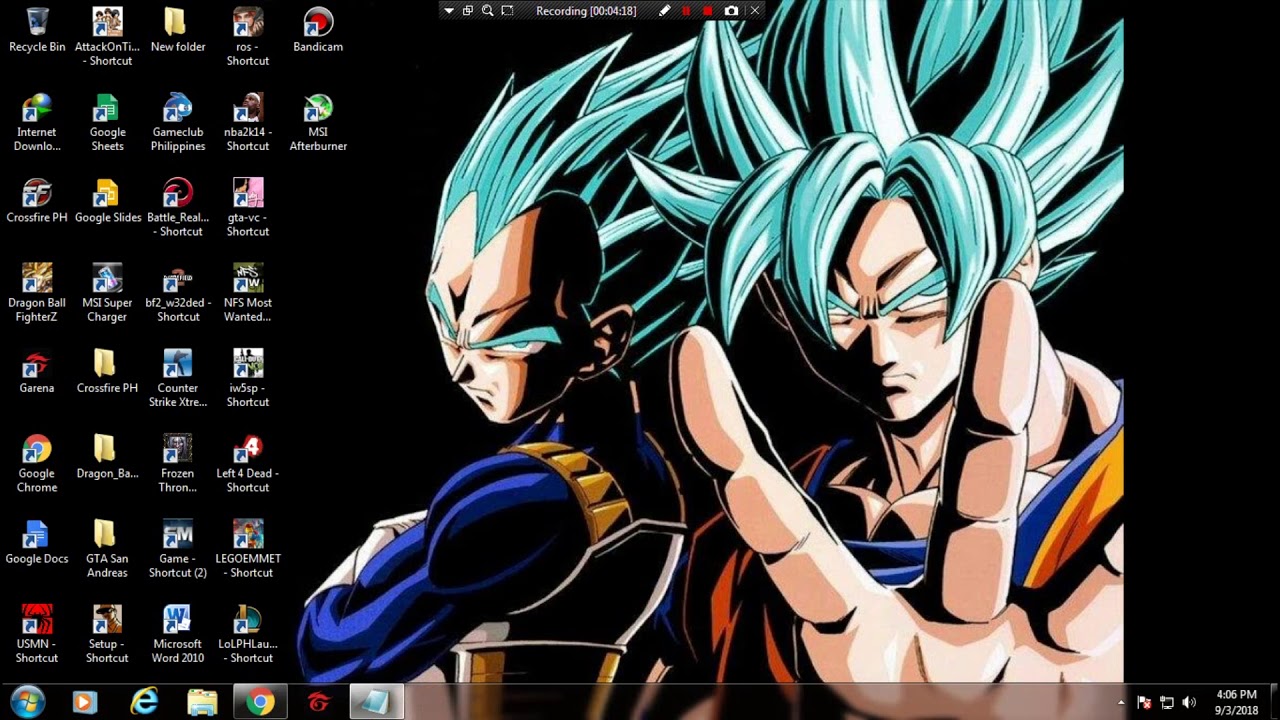
Task: Select the Microsoft Word 2010 icon
Action: click(x=178, y=634)
